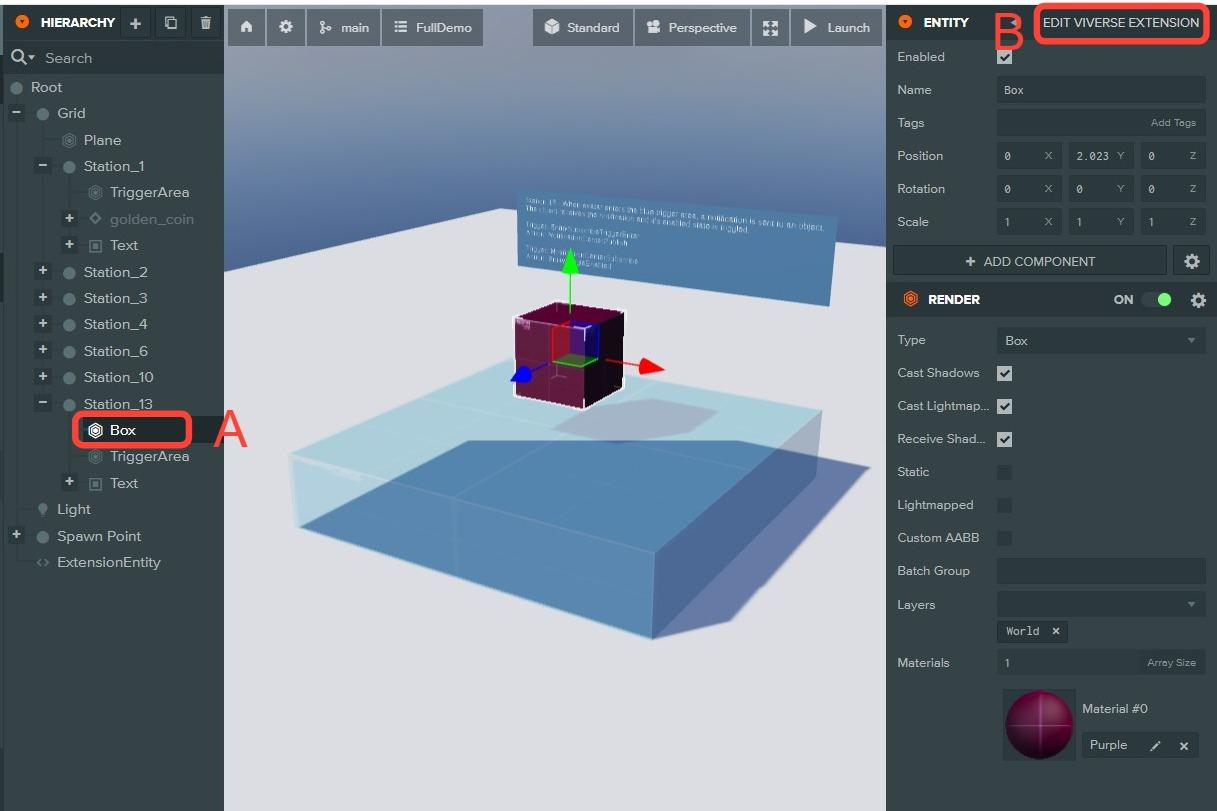Click Edit Viverse Extension button
1217x811 pixels.
[1120, 23]
